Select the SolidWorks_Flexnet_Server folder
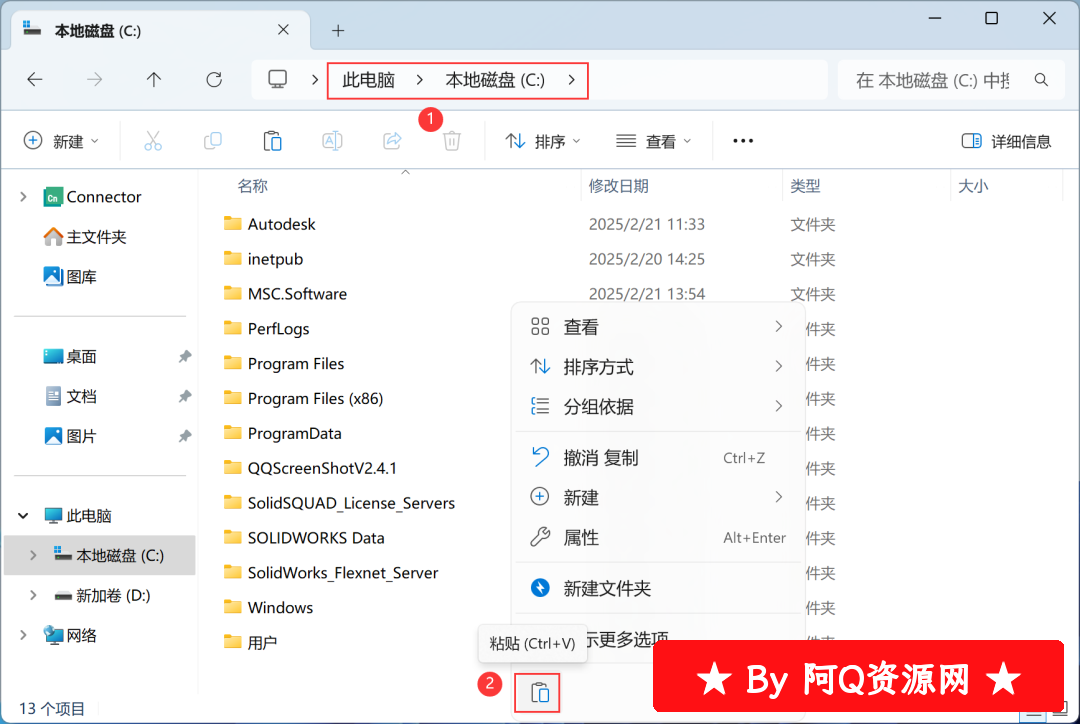The width and height of the screenshot is (1080, 724). pos(331,573)
